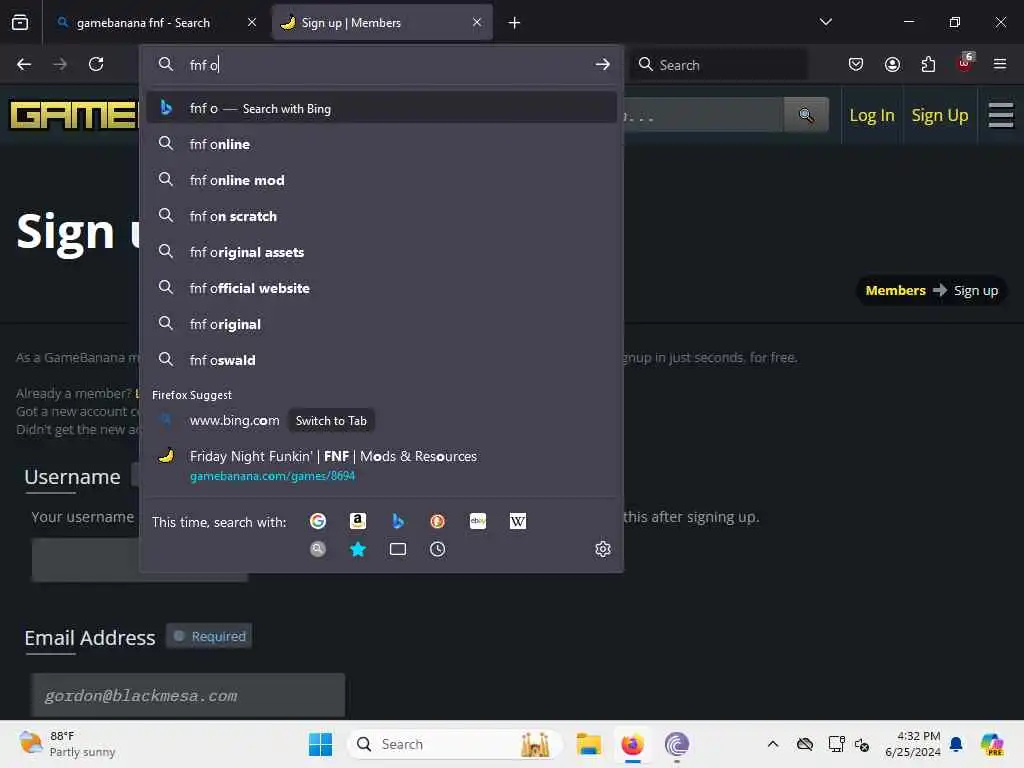
Task: Select 'fnf o — Search with Bing' suggestion
Action: coord(382,108)
